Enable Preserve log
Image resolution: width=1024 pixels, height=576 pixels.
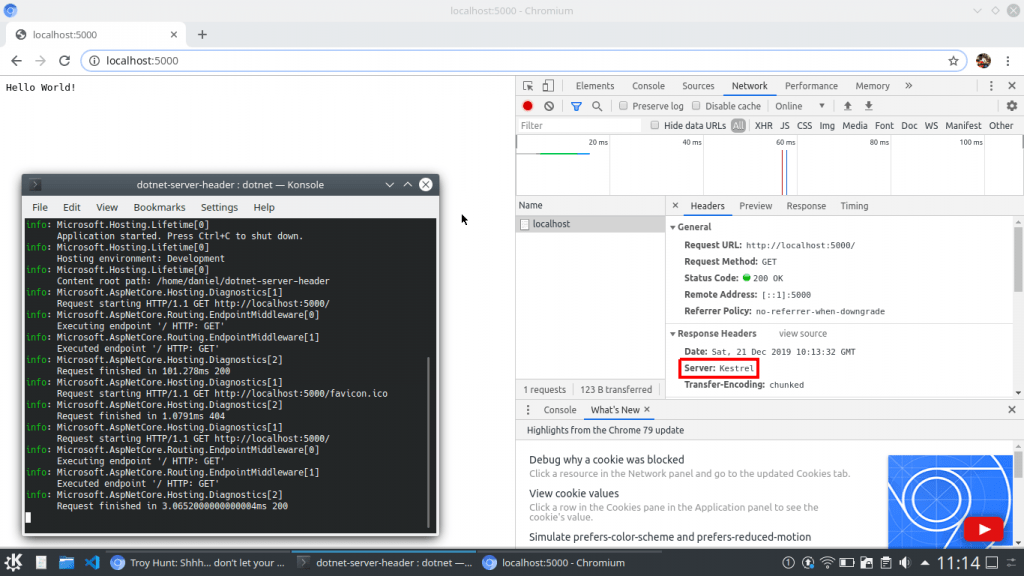click(623, 106)
